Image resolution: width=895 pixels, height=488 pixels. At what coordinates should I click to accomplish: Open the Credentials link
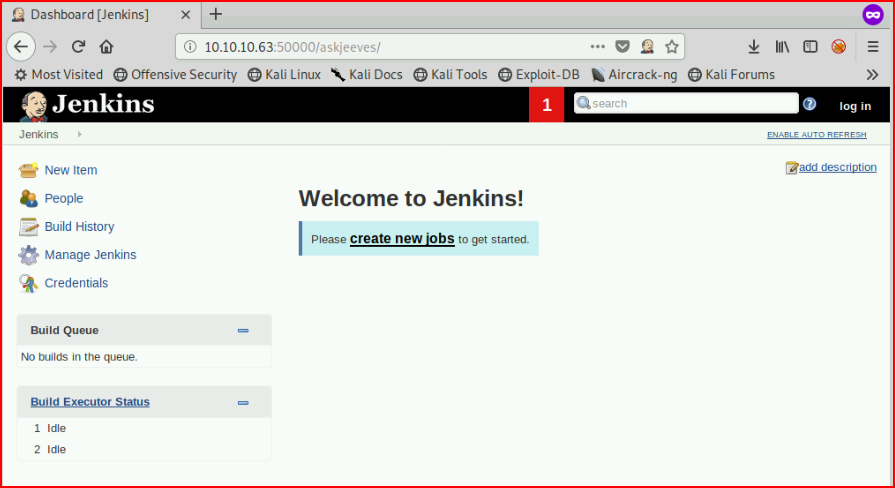[x=76, y=283]
